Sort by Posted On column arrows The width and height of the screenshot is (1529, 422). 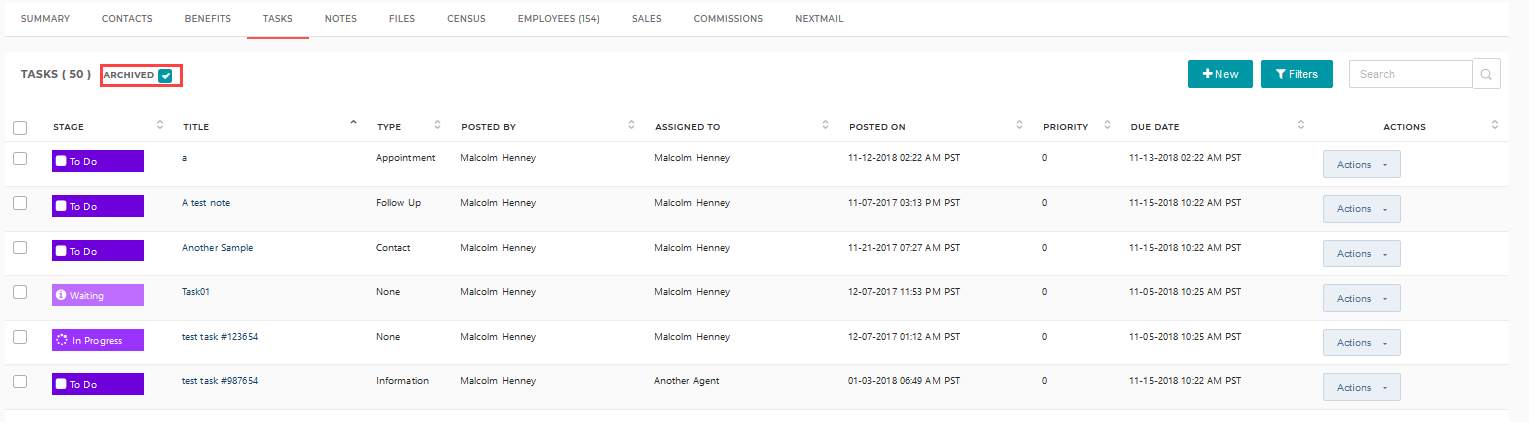tap(1018, 125)
